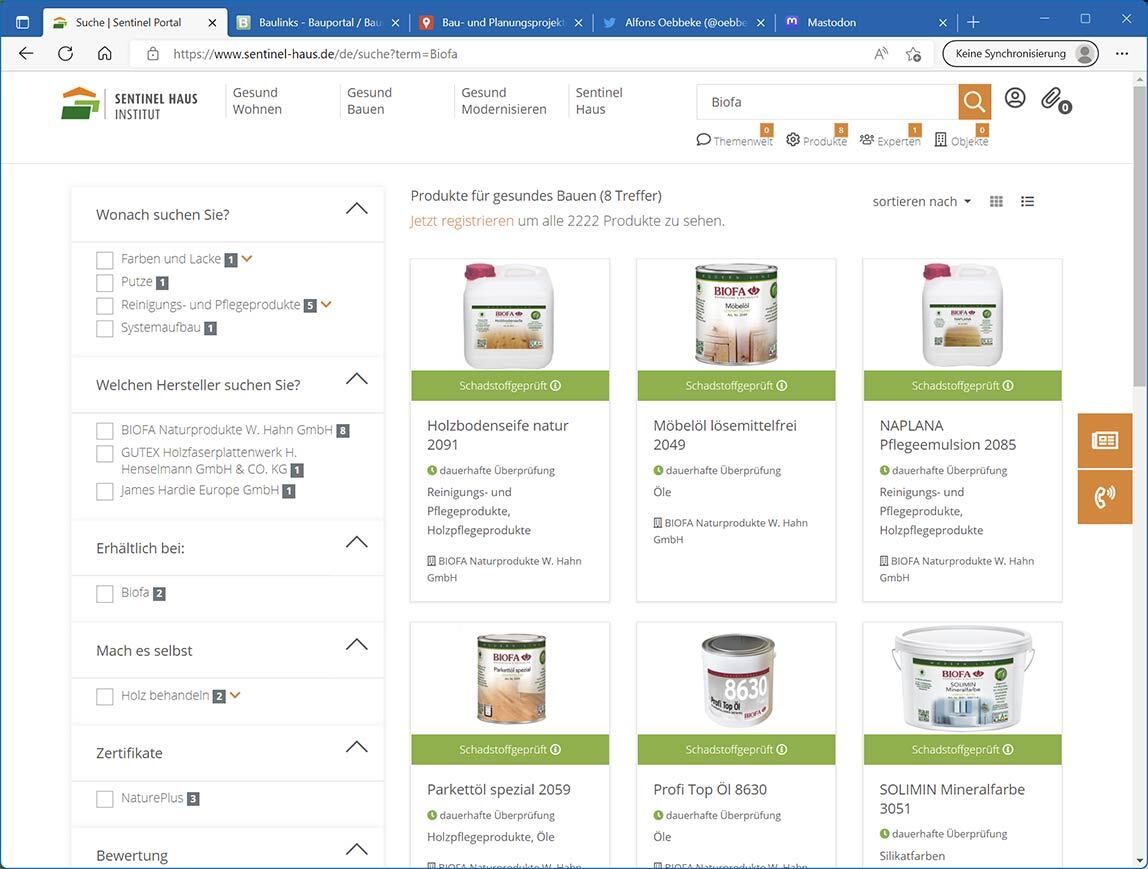1148x869 pixels.
Task: Open the orange newsletter side button
Action: point(1104,440)
